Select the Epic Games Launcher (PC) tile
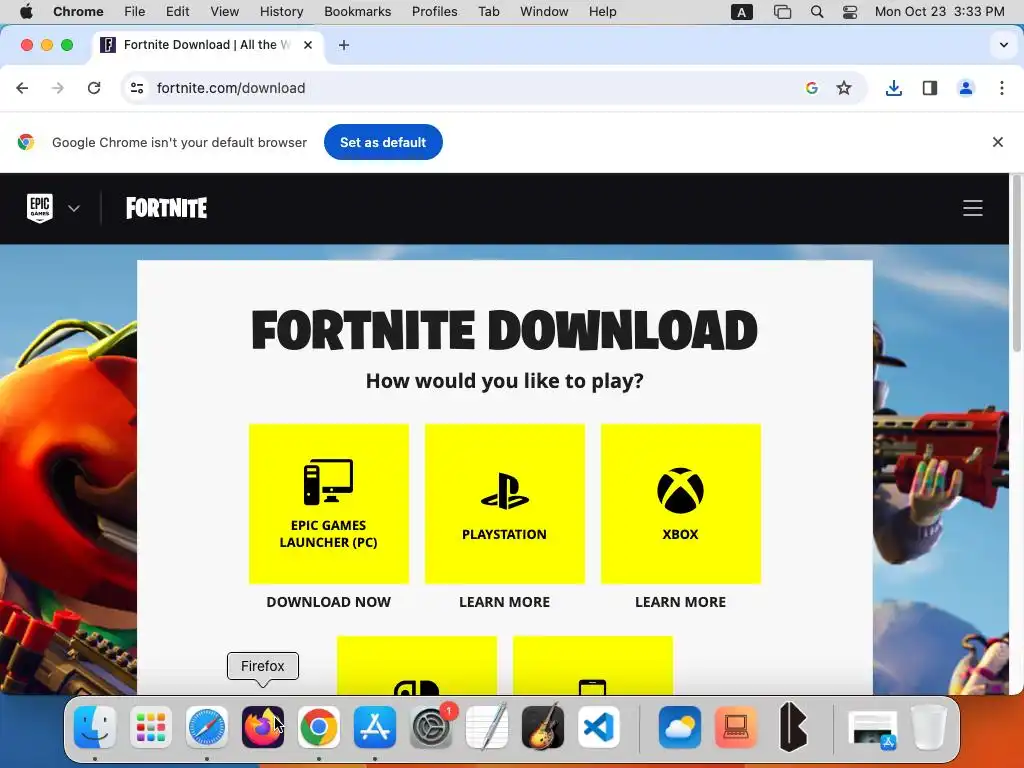The height and width of the screenshot is (768, 1024). coord(328,504)
